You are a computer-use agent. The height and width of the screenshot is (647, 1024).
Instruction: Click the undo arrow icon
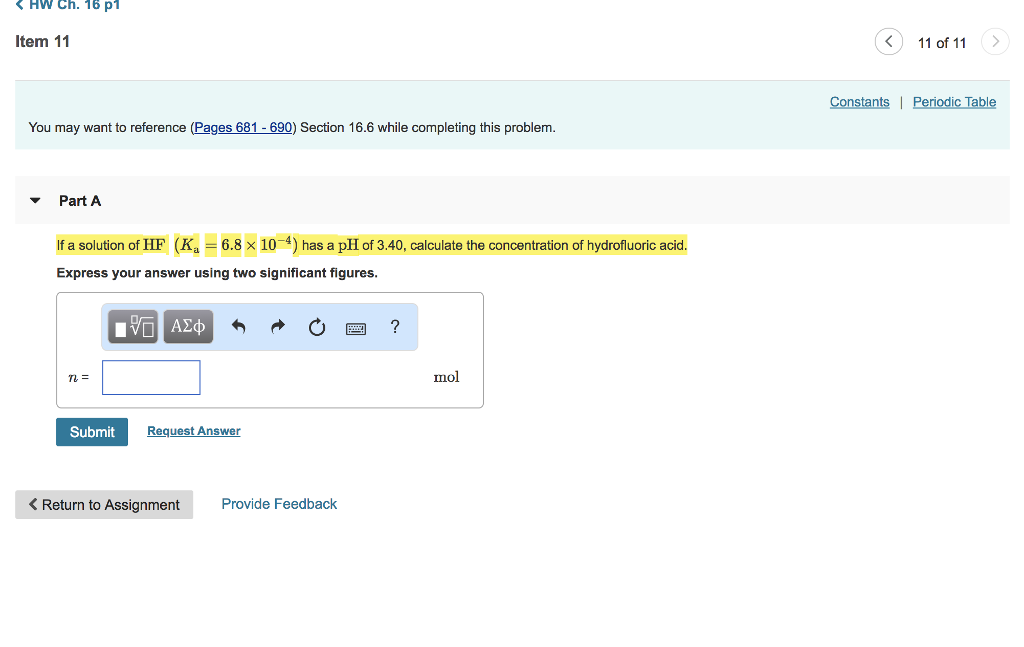pos(239,326)
